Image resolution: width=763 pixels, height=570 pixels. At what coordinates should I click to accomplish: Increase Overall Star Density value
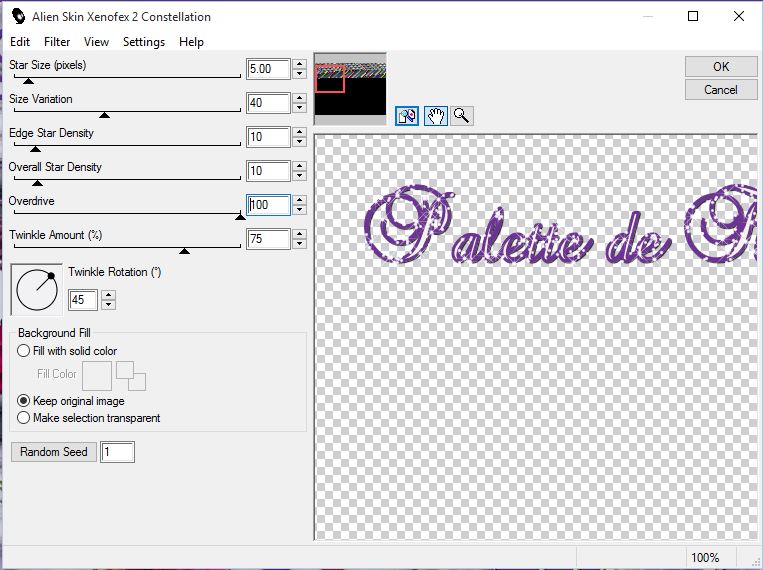(300, 166)
